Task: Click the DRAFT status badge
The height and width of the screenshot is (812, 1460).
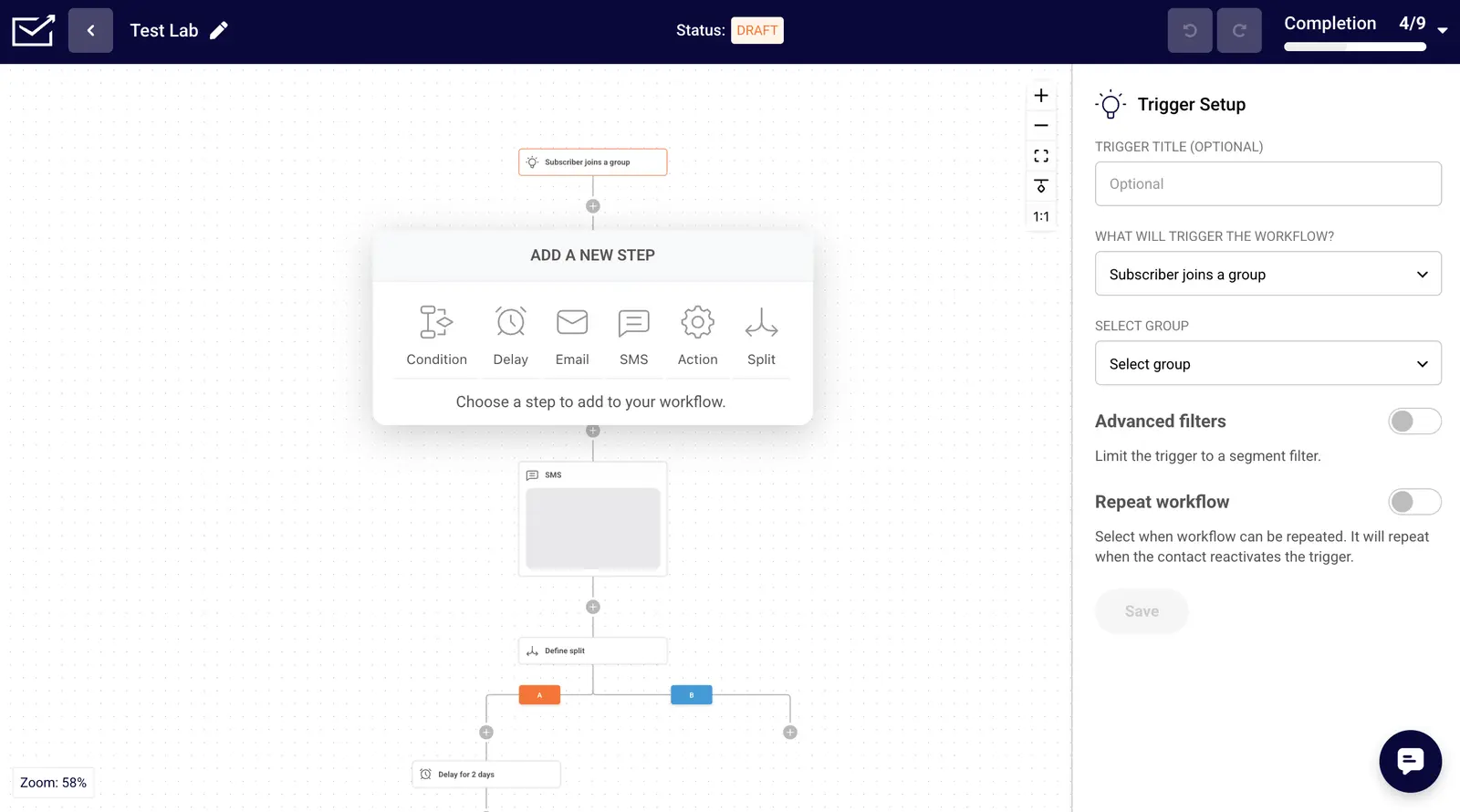Action: 757,30
